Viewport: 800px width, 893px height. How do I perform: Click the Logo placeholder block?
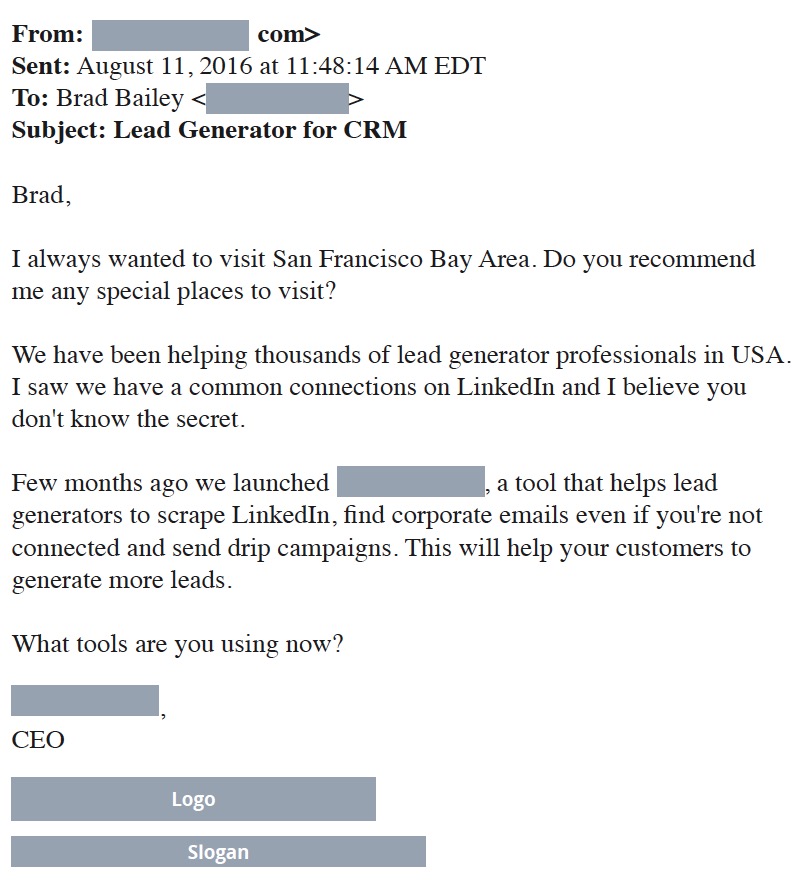click(193, 798)
